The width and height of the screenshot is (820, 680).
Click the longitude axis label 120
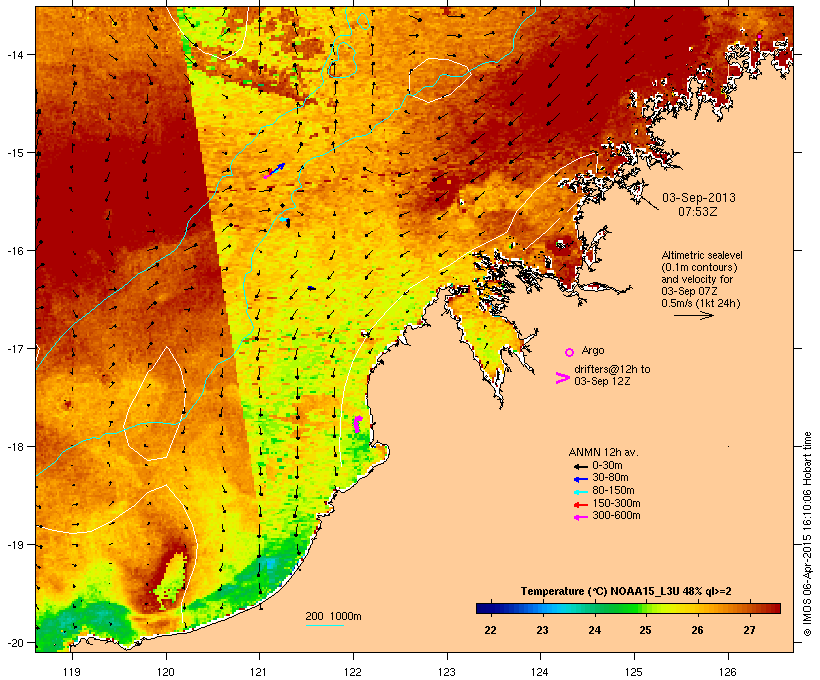[166, 672]
